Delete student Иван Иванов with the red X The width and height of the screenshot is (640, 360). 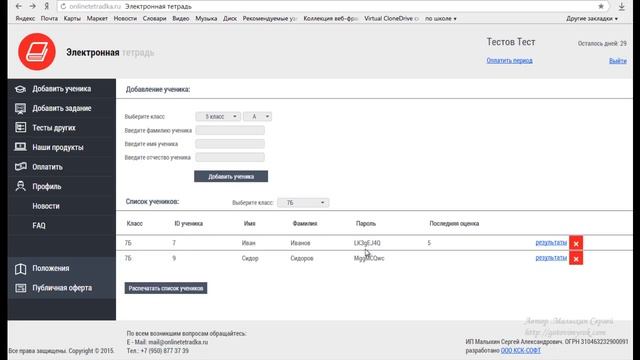[576, 243]
